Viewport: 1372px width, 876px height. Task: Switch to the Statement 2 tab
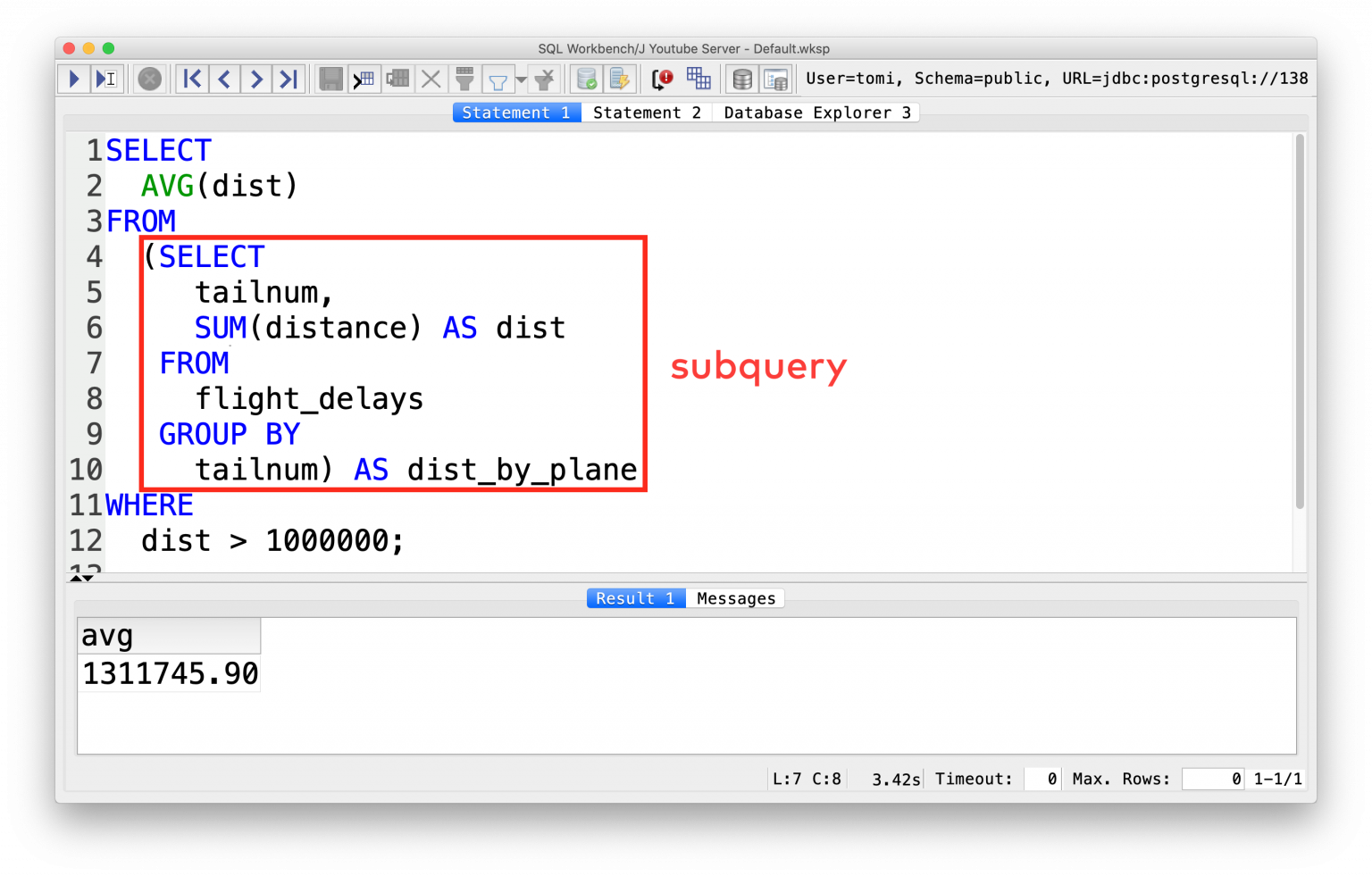point(648,112)
